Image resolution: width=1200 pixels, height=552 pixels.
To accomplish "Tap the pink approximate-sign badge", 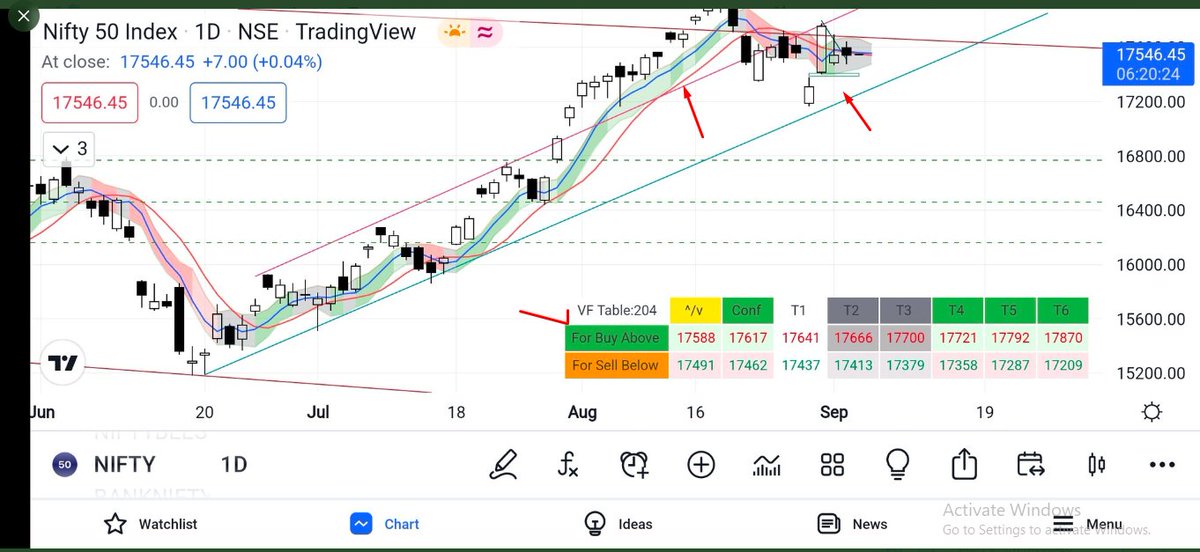I will [486, 32].
